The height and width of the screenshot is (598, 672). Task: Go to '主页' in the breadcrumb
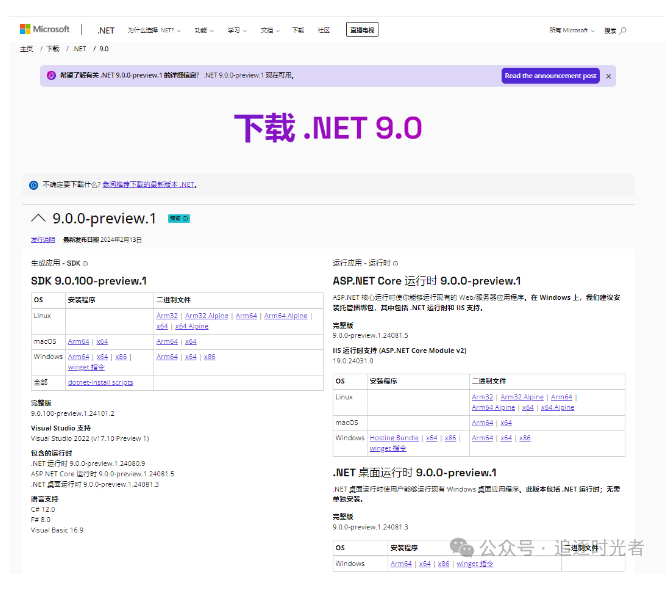(26, 49)
